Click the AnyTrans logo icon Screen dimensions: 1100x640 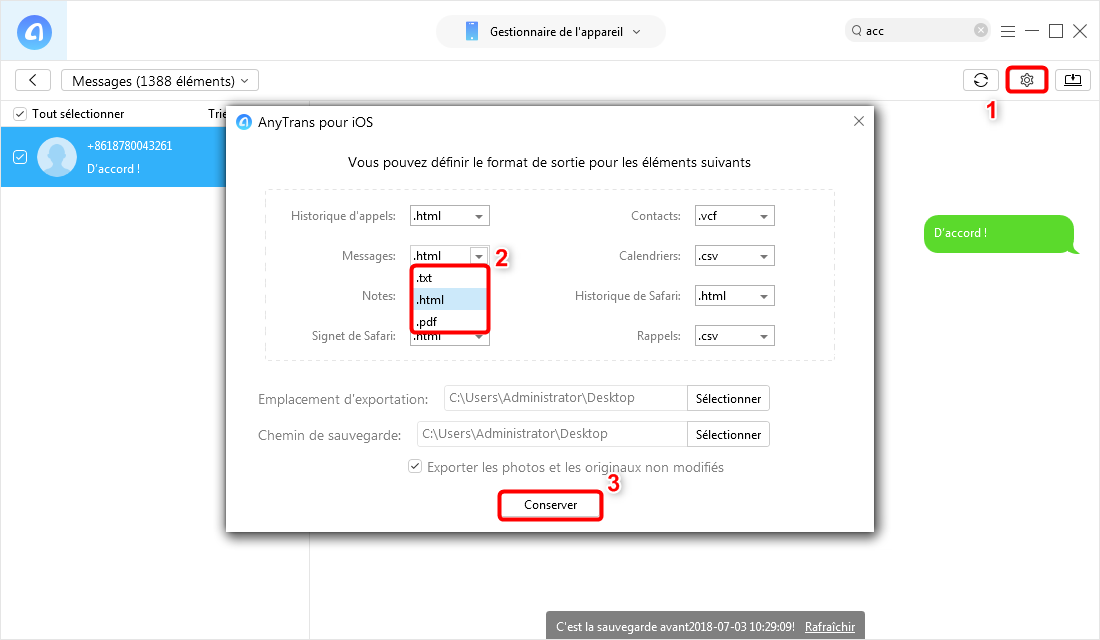point(34,32)
